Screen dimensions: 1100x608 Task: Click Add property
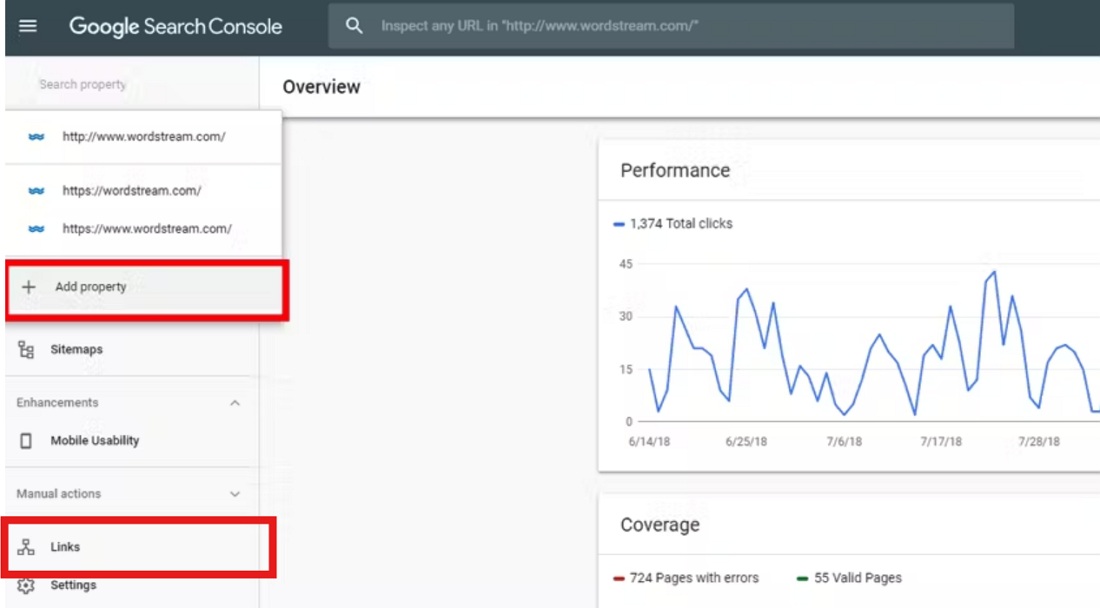pyautogui.click(x=146, y=290)
